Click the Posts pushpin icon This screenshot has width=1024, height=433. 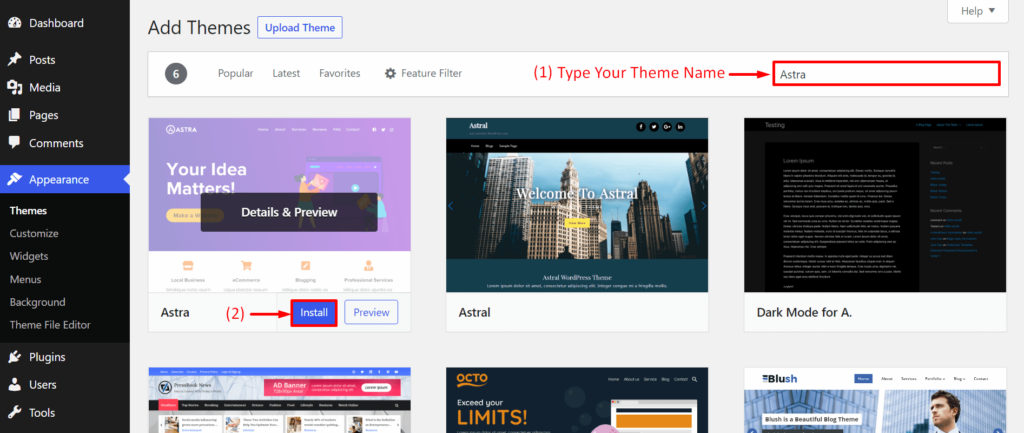14,59
